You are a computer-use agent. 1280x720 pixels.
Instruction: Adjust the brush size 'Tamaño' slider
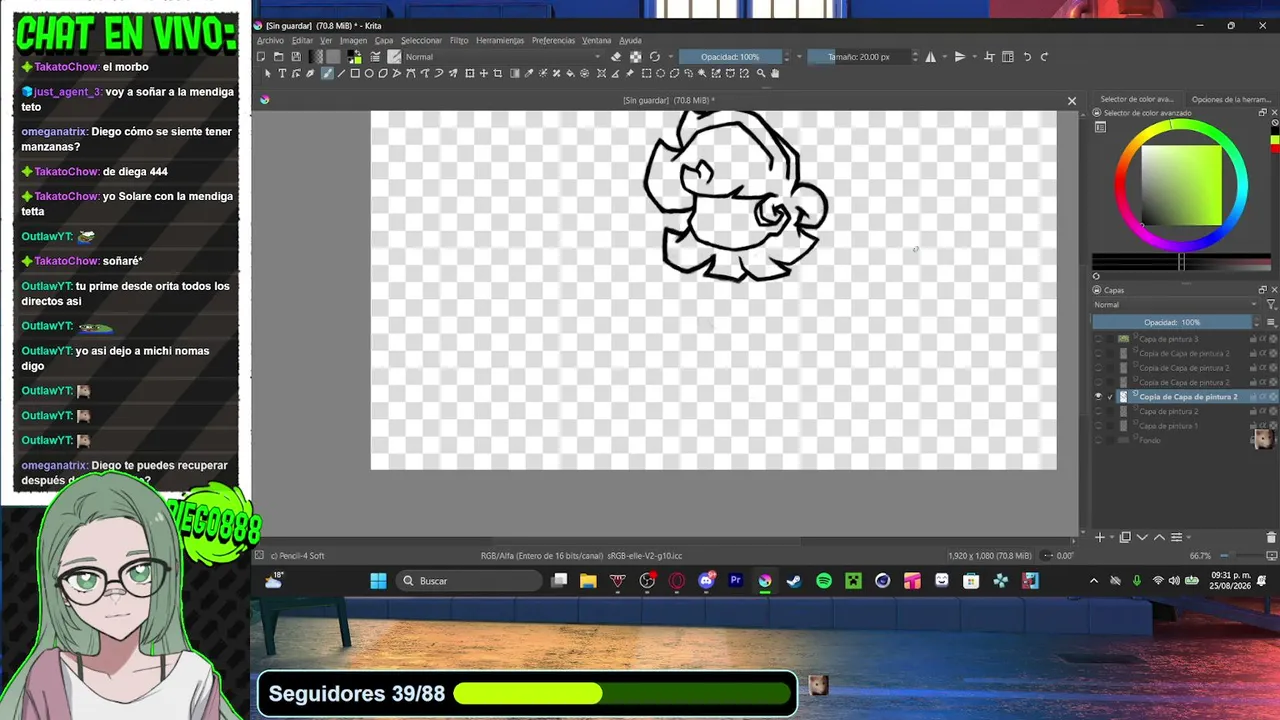tap(859, 57)
